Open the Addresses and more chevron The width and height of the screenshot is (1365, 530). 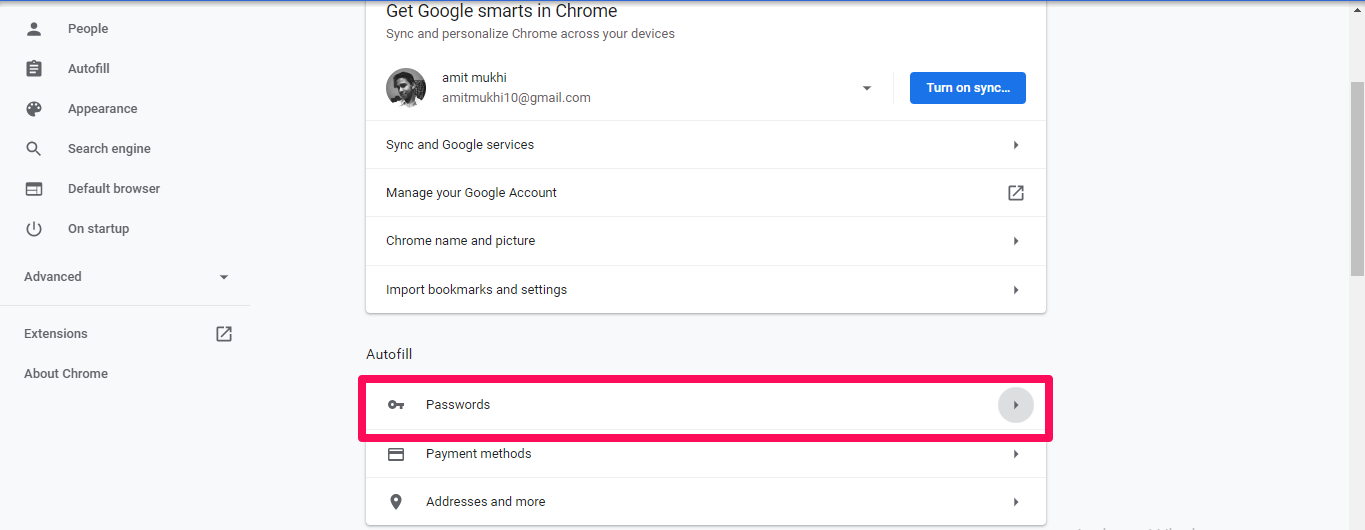[x=1016, y=502]
